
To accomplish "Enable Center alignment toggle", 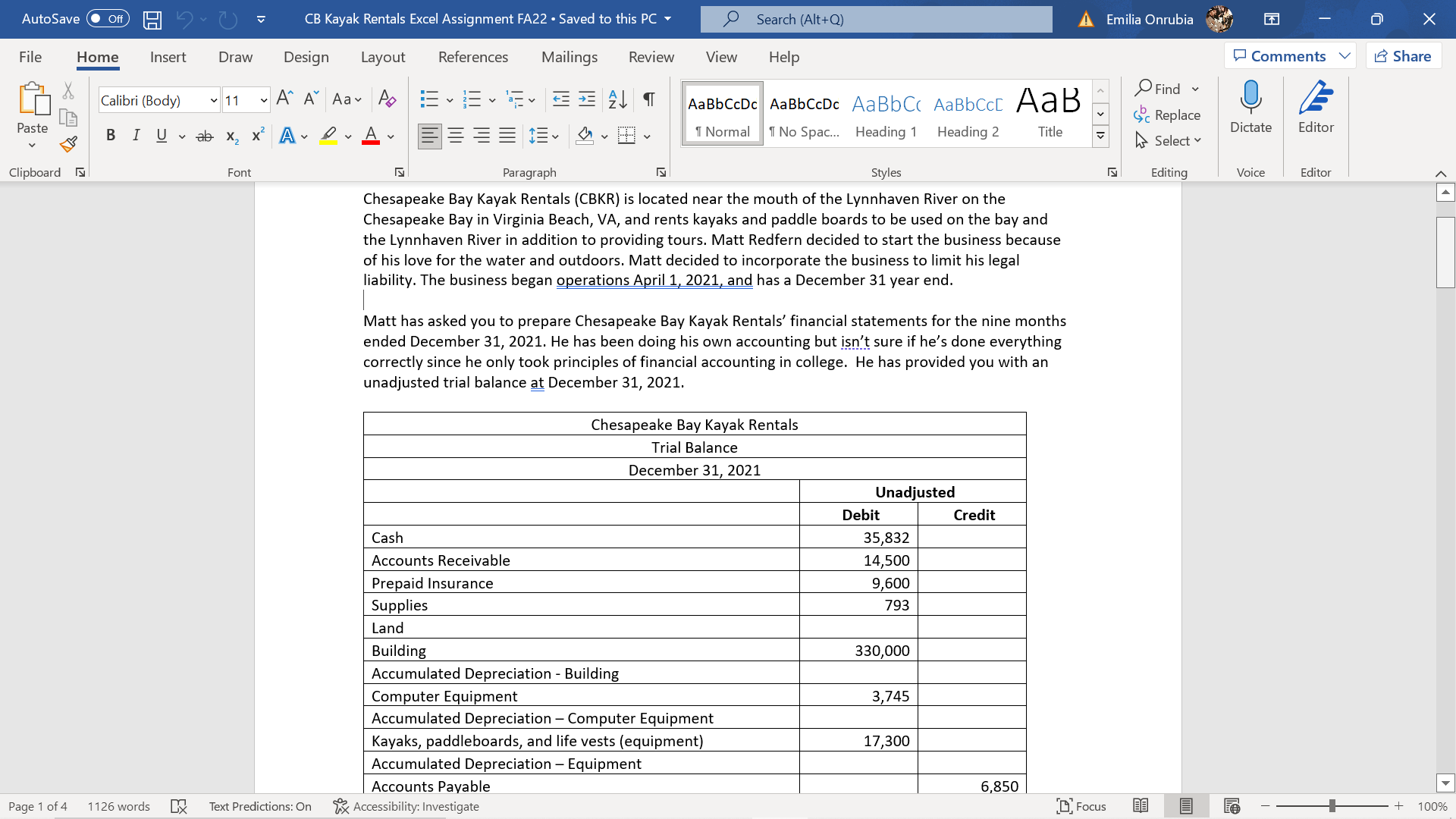I will [453, 135].
